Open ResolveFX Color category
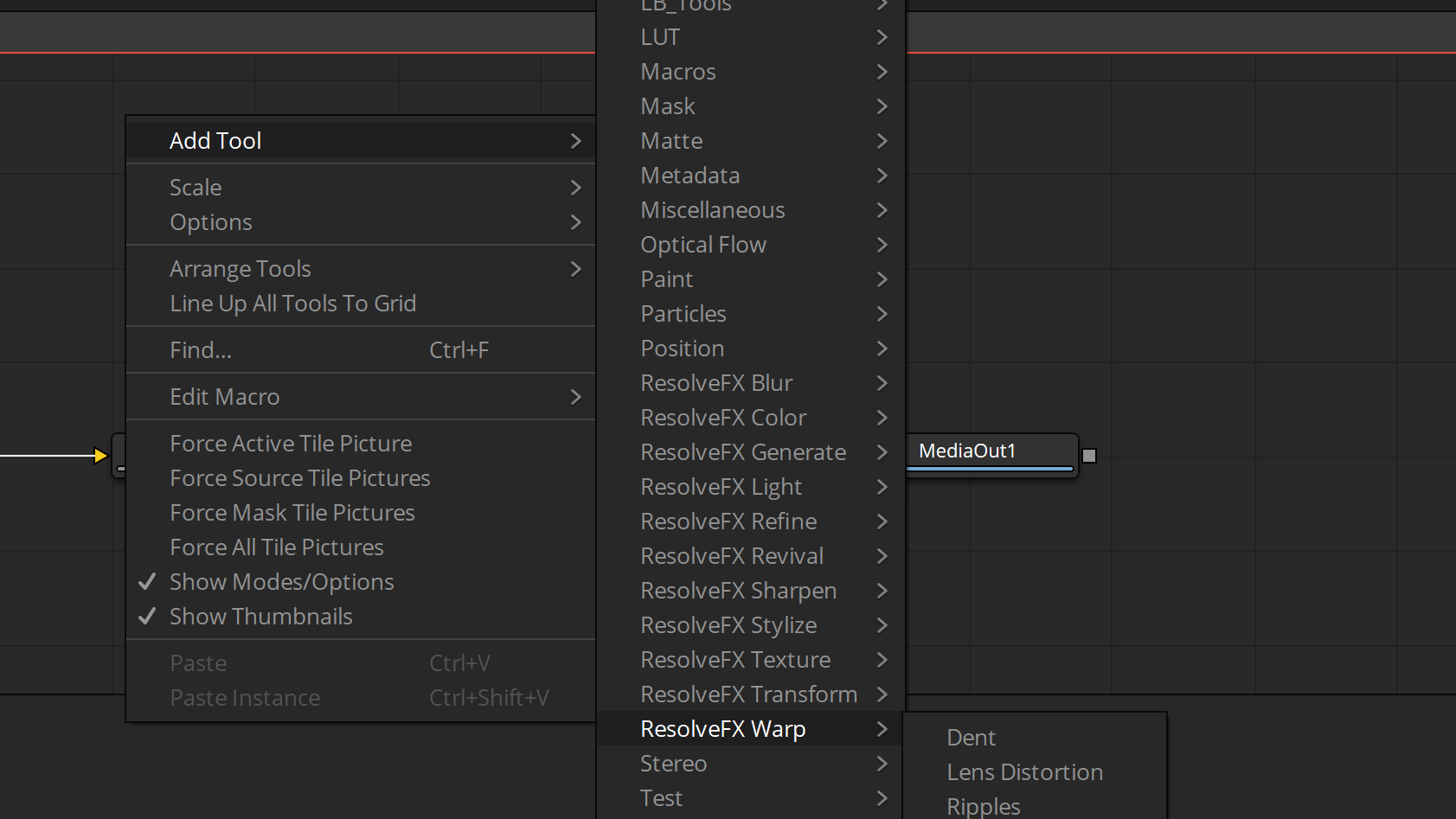Screen dimensions: 1456x819 (x=751, y=418)
